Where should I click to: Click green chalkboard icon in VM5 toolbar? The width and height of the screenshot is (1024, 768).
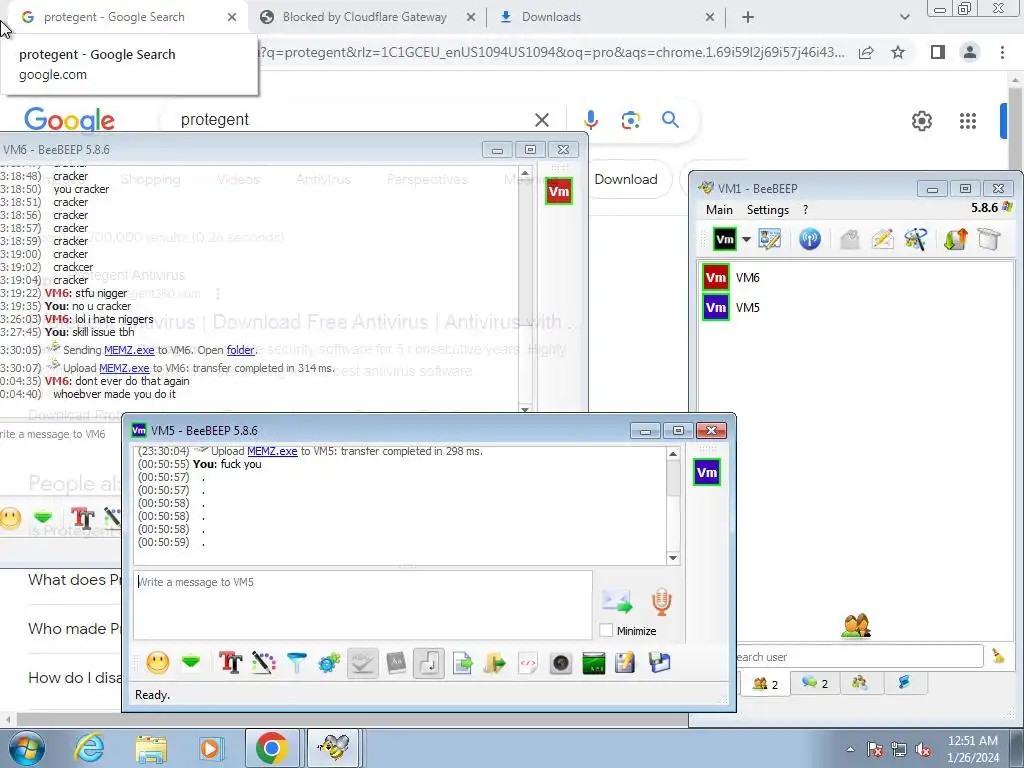click(594, 664)
